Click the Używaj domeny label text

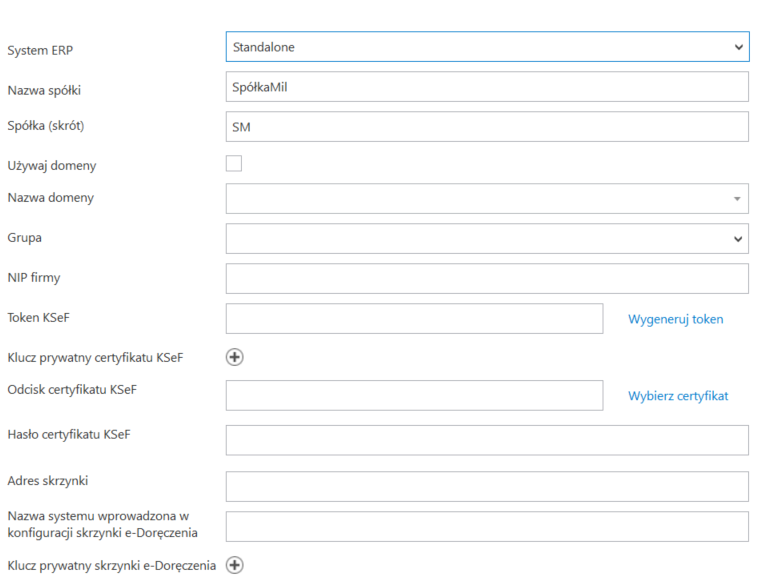coord(52,165)
